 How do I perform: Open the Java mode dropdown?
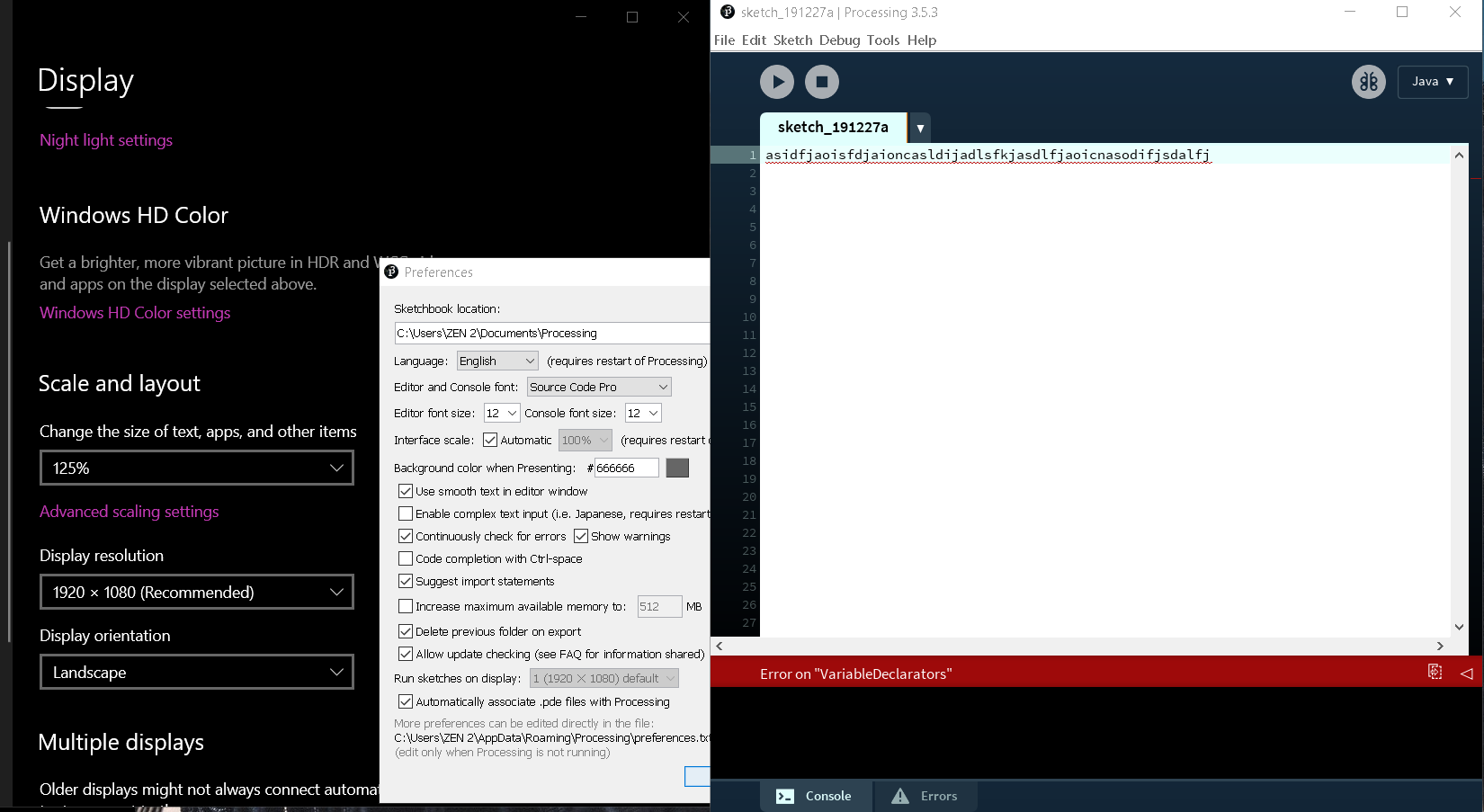point(1432,81)
